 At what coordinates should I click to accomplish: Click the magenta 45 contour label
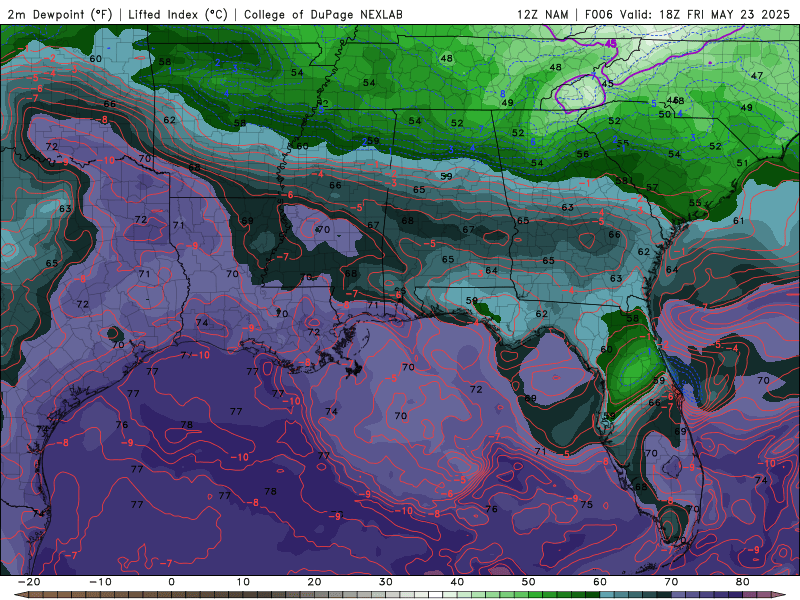[611, 44]
